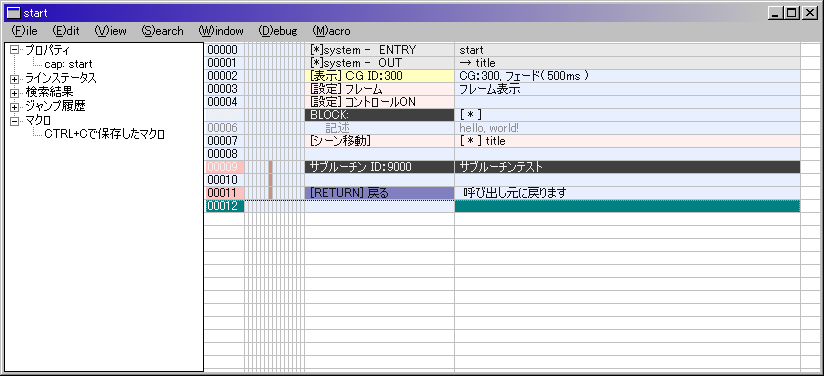The height and width of the screenshot is (376, 824).
Task: Click the teal selected cell in row 00012
Action: (x=627, y=206)
